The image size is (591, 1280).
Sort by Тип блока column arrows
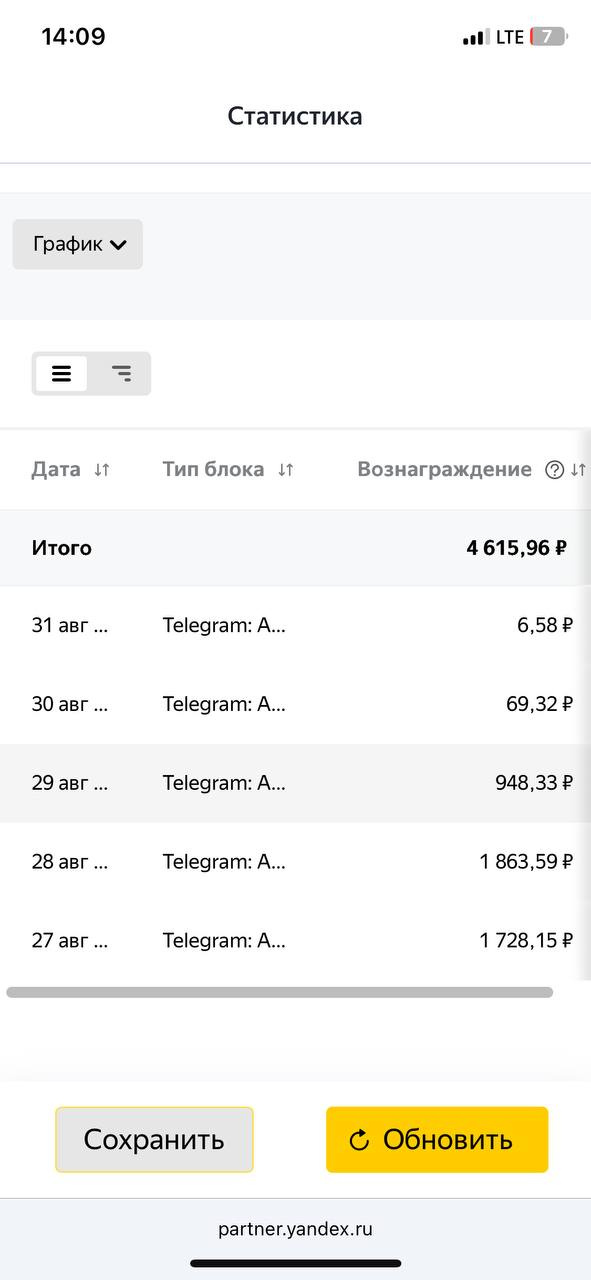(x=286, y=470)
